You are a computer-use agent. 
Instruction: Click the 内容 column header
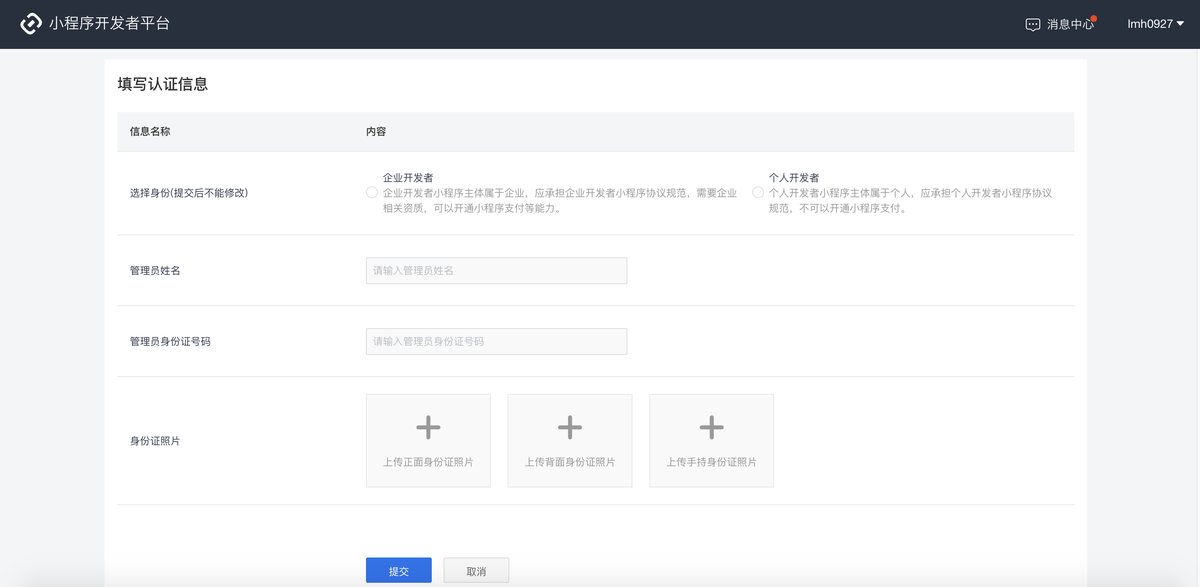(376, 132)
